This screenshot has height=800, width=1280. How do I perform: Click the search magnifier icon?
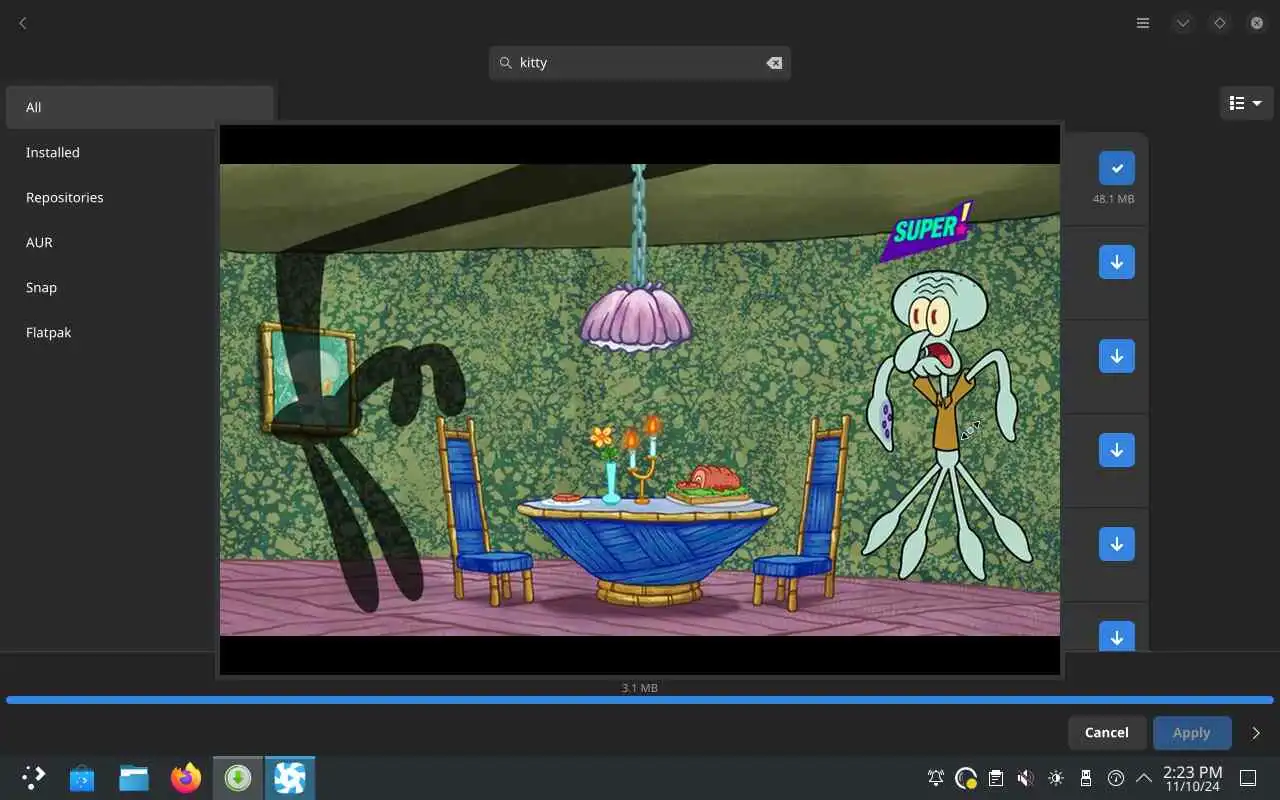(x=505, y=63)
